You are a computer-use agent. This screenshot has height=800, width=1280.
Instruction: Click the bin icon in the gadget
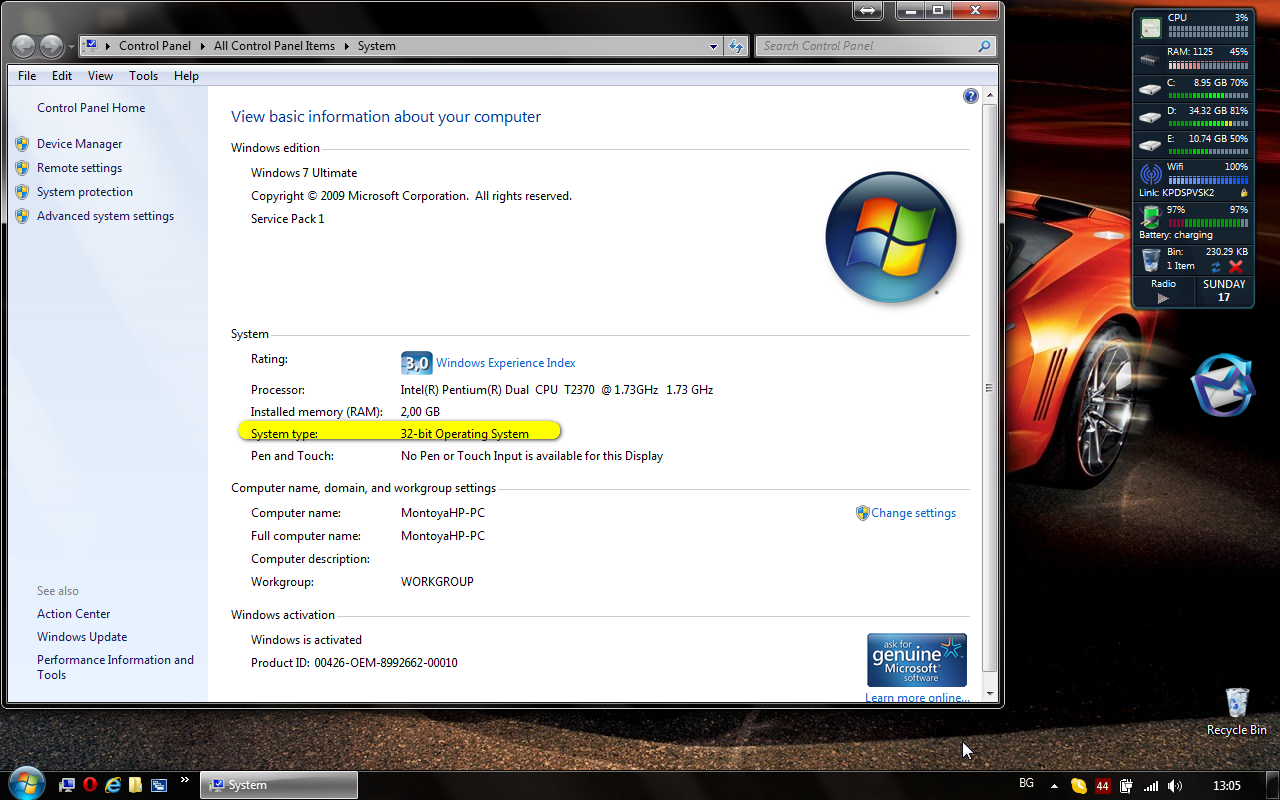click(x=1151, y=260)
